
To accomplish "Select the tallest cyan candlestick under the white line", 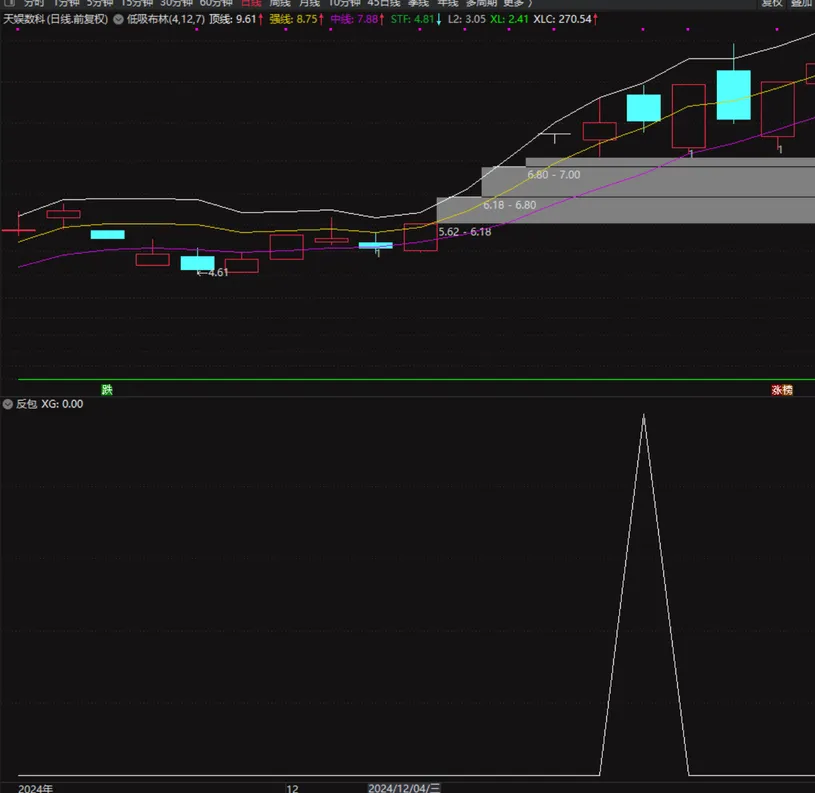I will tap(733, 95).
